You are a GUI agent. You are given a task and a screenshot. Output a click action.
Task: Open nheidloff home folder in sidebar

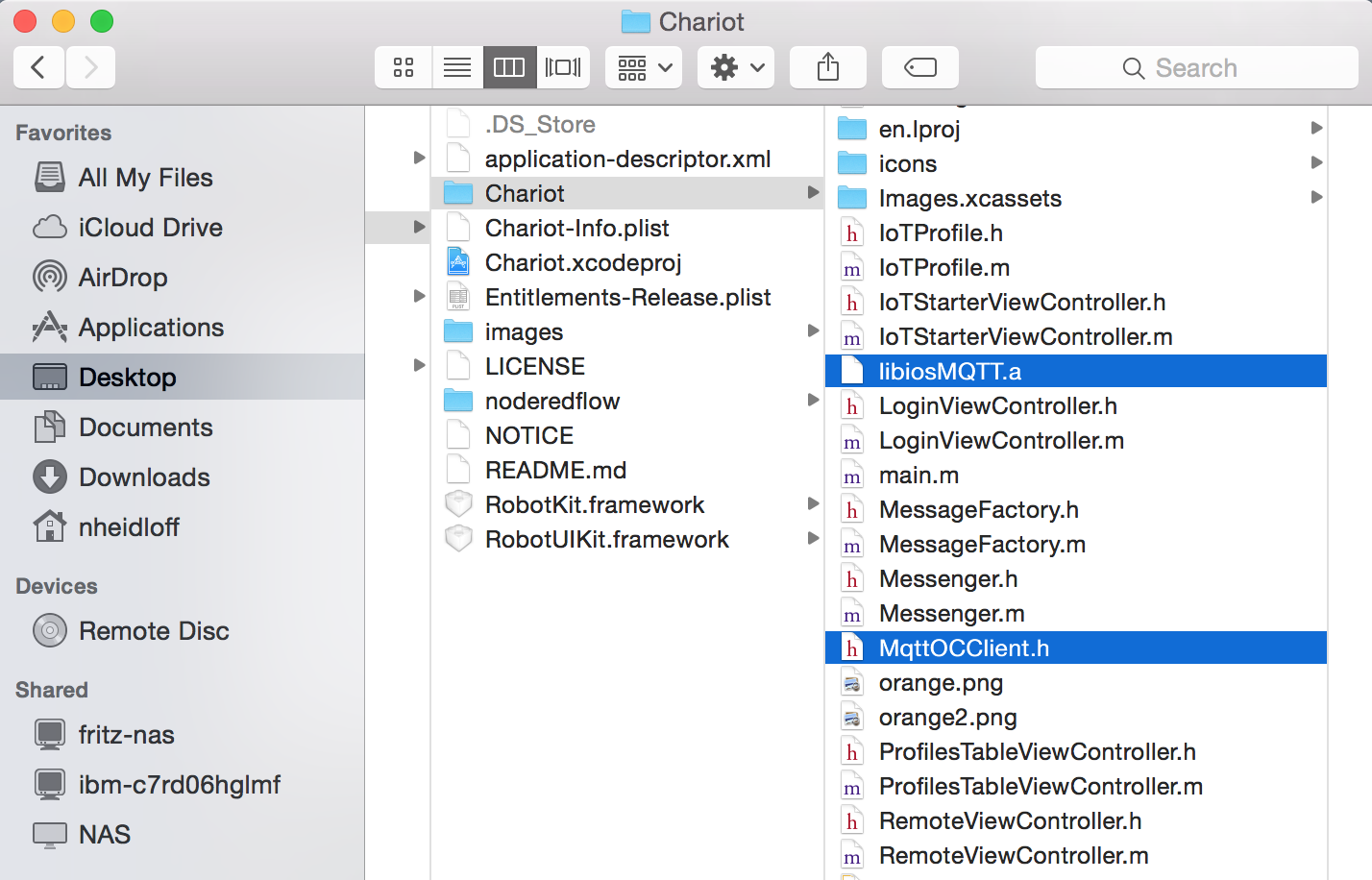pyautogui.click(x=183, y=527)
